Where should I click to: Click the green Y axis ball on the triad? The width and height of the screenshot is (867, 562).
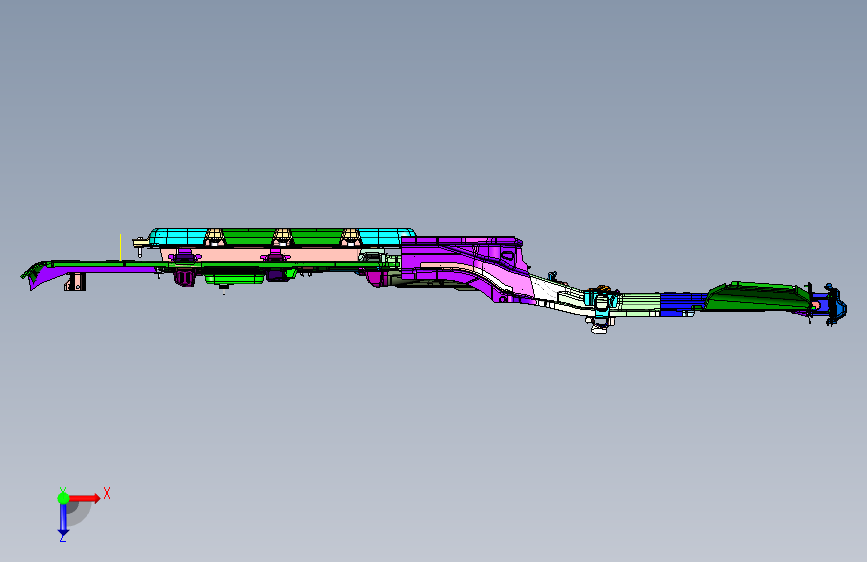63,498
